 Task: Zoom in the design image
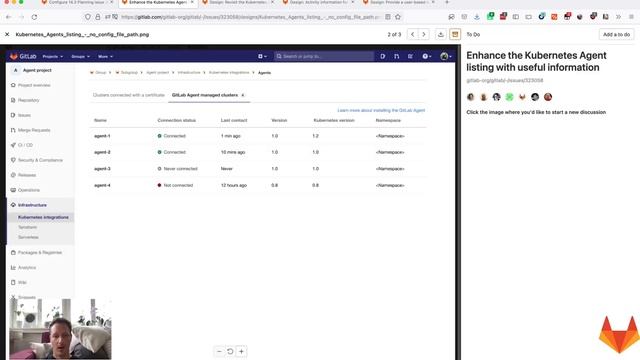241,351
